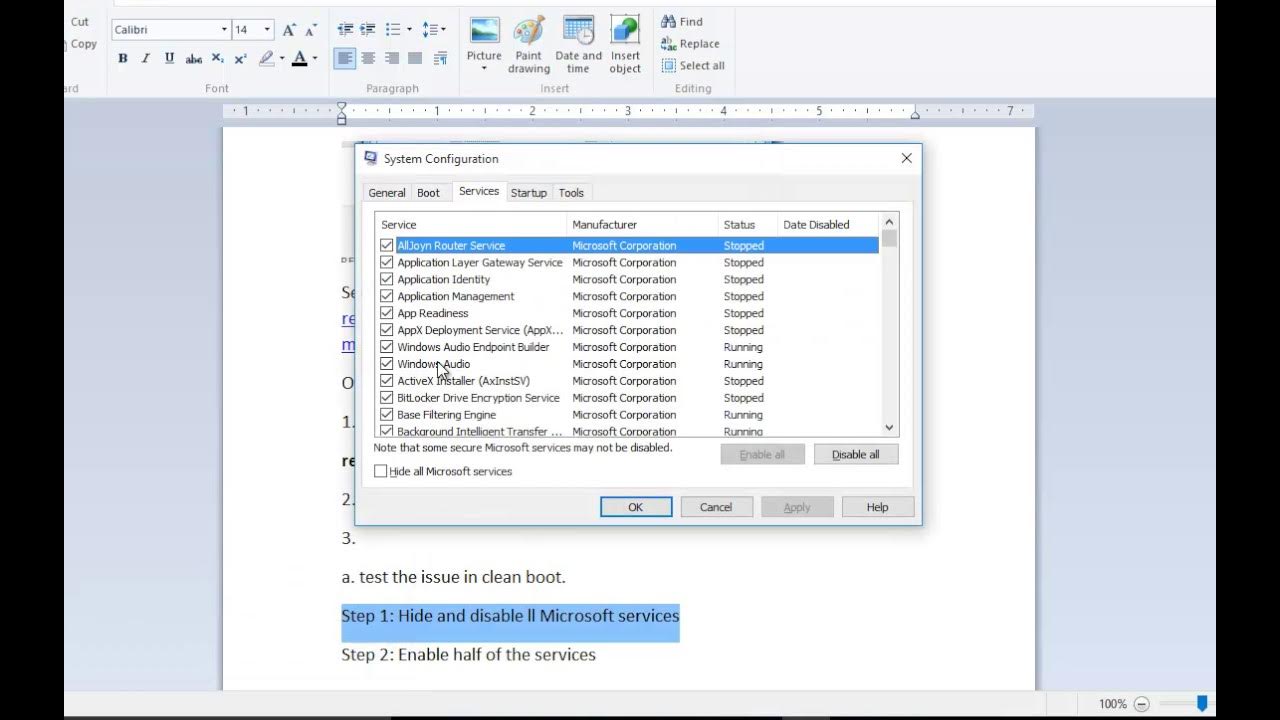Increase paragraph indent
The width and height of the screenshot is (1280, 720).
[368, 30]
